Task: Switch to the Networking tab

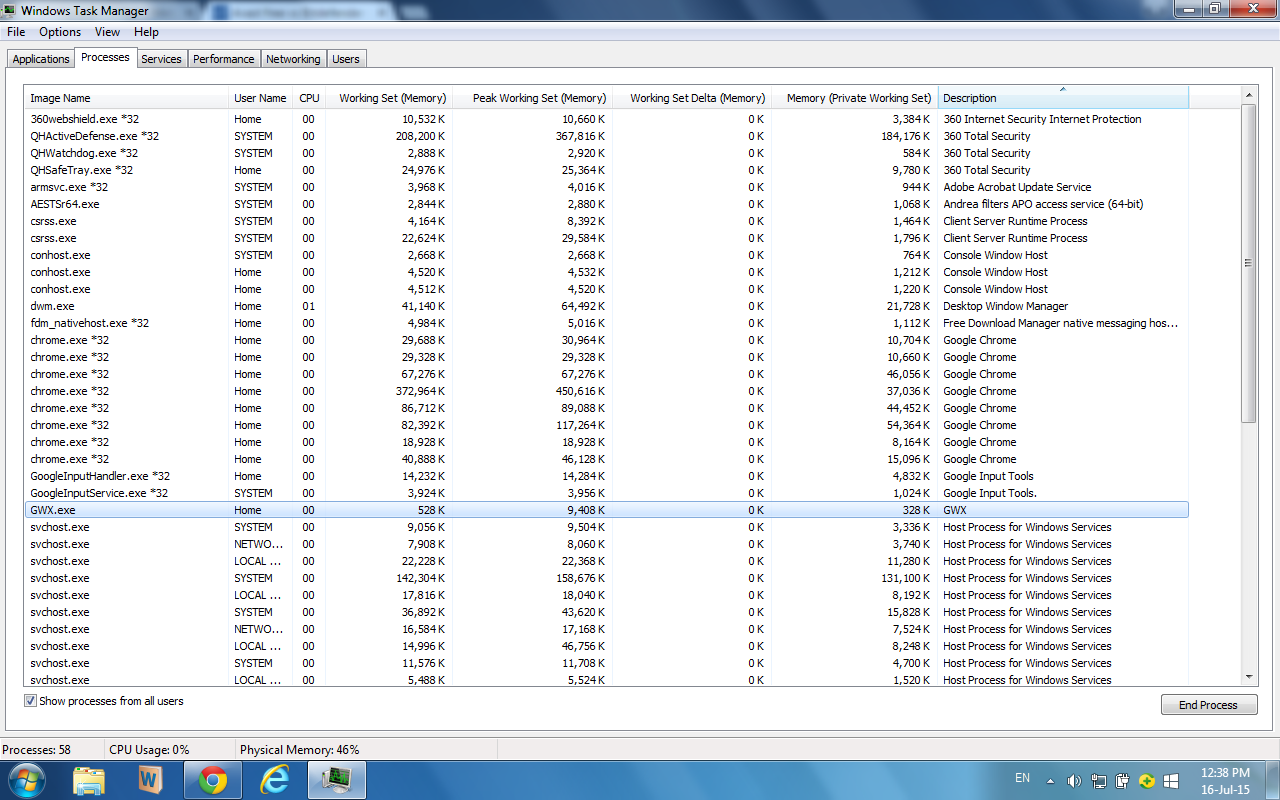Action: 293,59
